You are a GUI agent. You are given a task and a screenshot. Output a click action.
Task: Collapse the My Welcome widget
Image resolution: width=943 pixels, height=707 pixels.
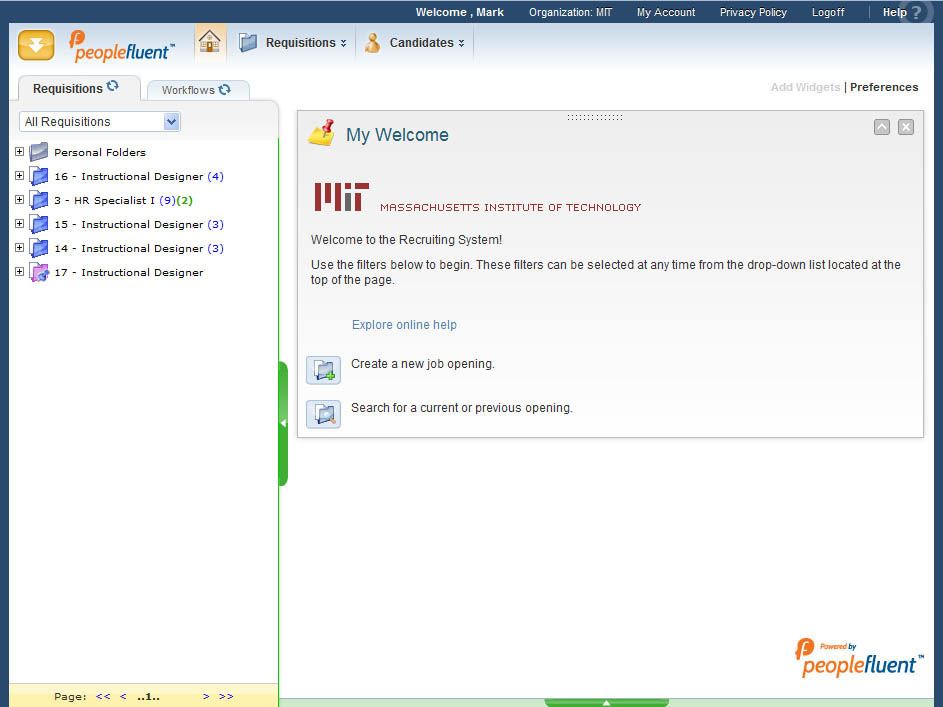881,127
